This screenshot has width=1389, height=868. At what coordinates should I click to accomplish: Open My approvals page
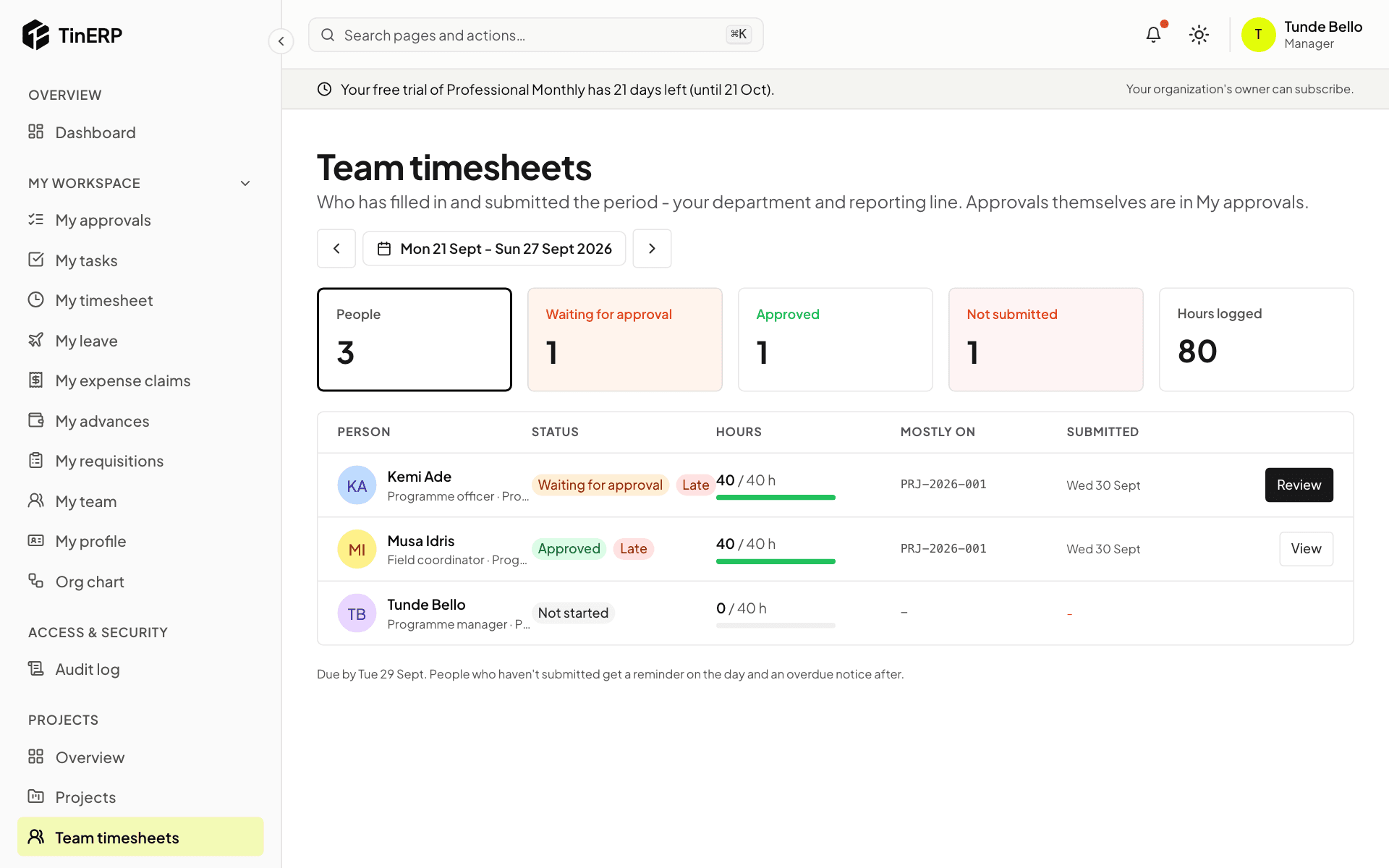[x=140, y=220]
